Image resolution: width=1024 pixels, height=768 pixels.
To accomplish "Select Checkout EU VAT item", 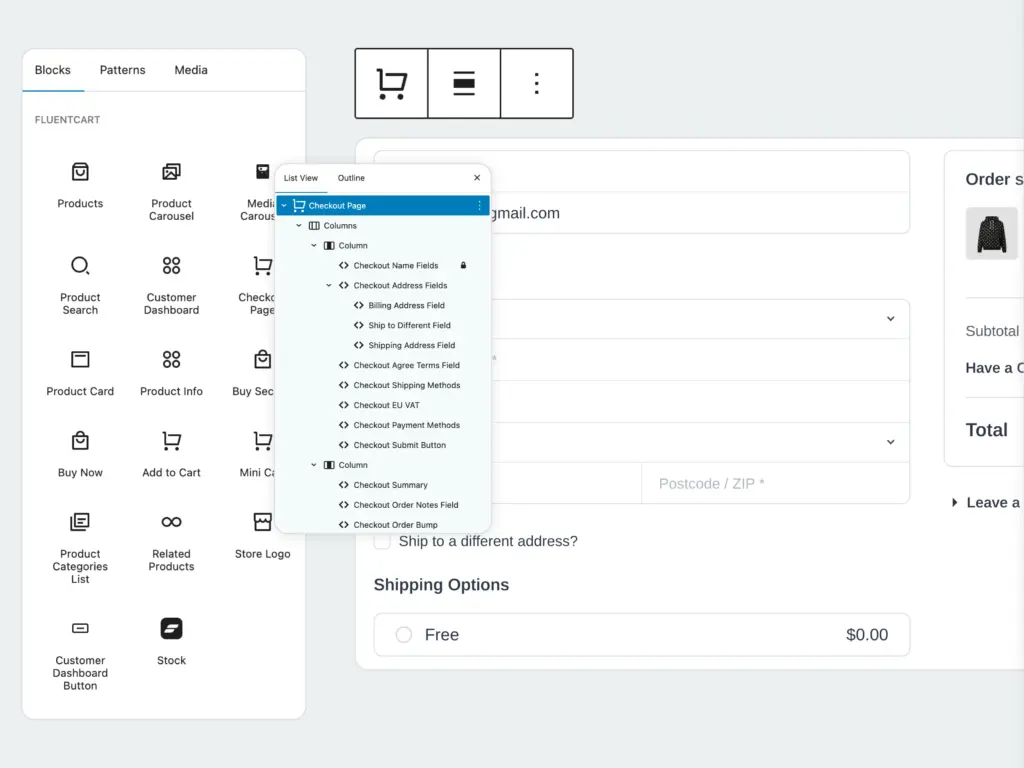I will pyautogui.click(x=383, y=405).
